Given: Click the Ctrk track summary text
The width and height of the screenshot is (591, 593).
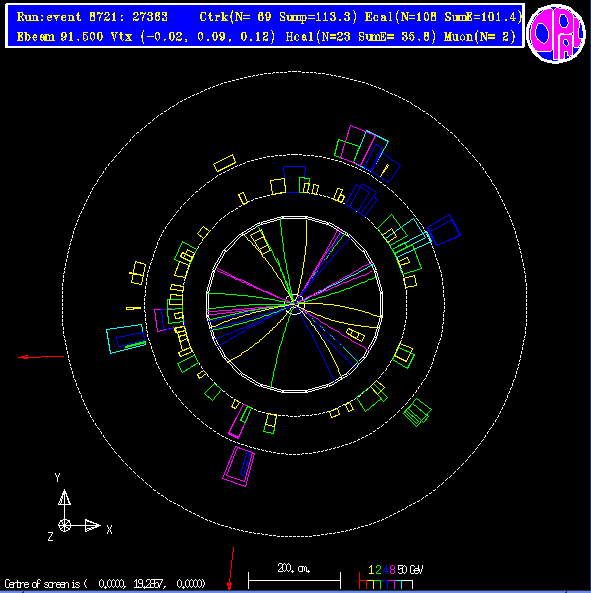Looking at the screenshot, I should coord(278,17).
